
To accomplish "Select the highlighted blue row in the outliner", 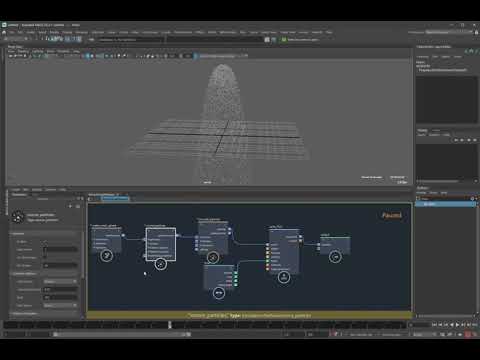I will 445,204.
